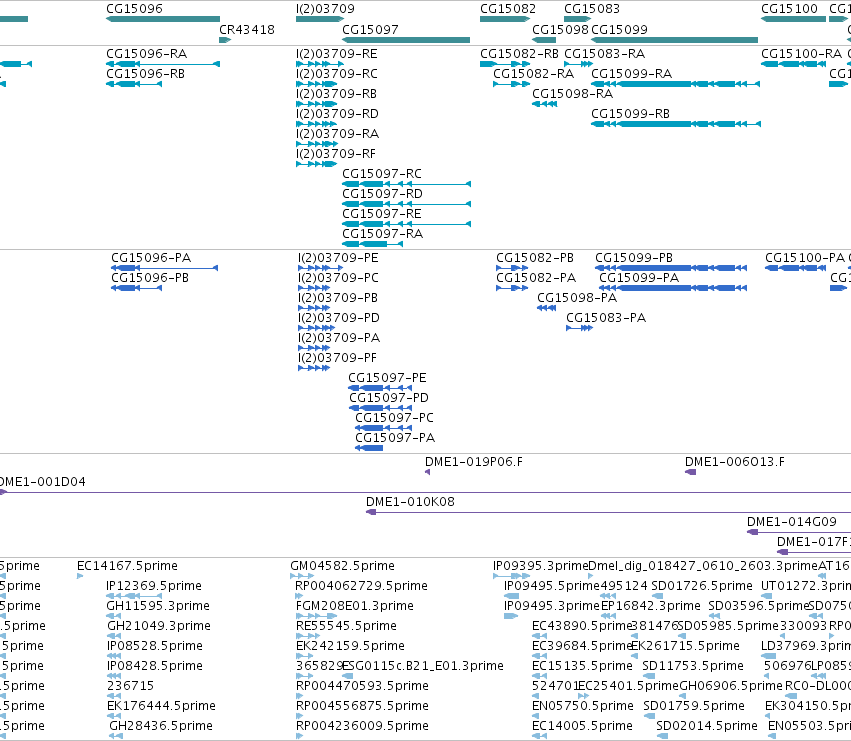Click EST EN05750.5prime

pos(583,706)
